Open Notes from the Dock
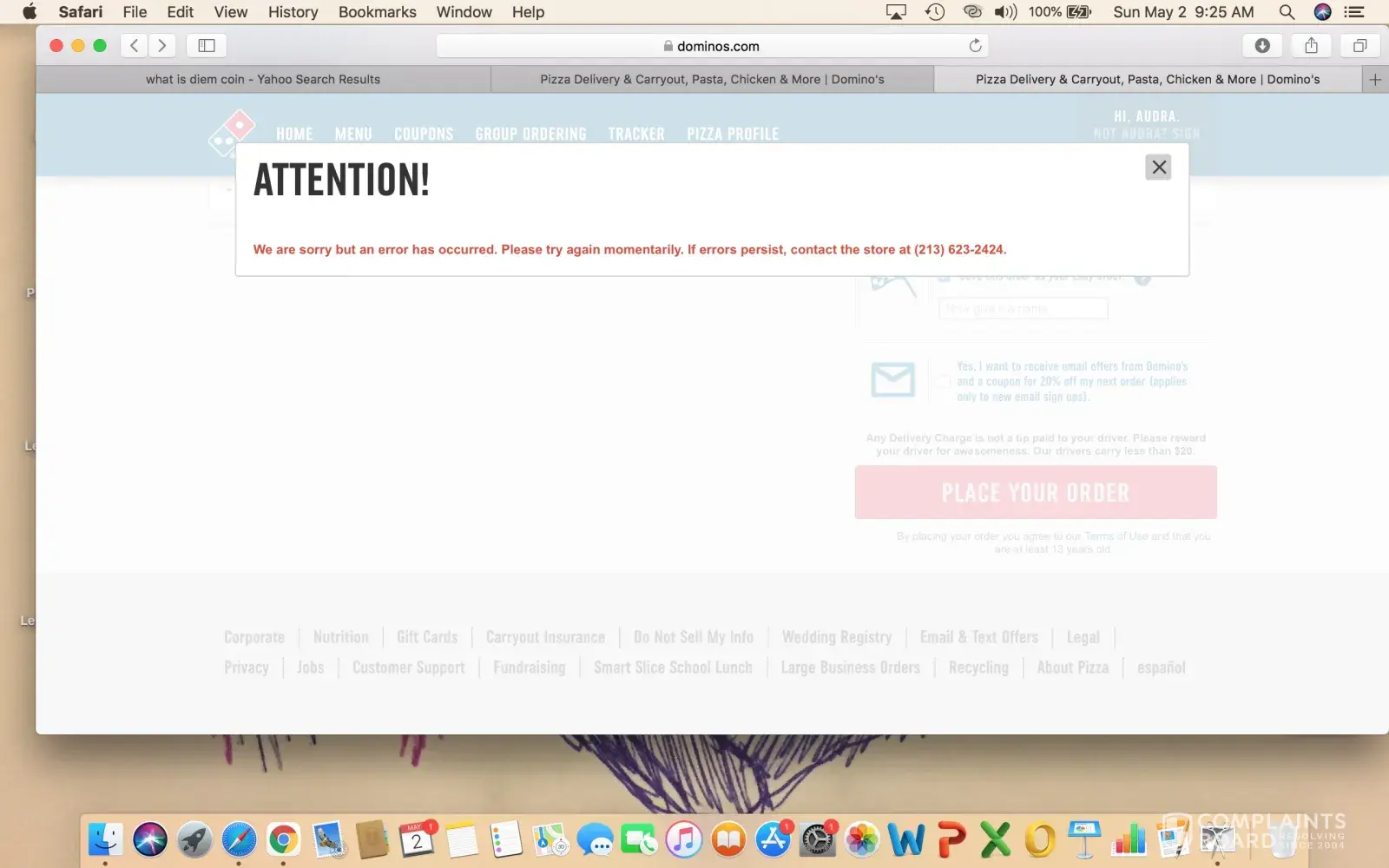 pyautogui.click(x=462, y=839)
